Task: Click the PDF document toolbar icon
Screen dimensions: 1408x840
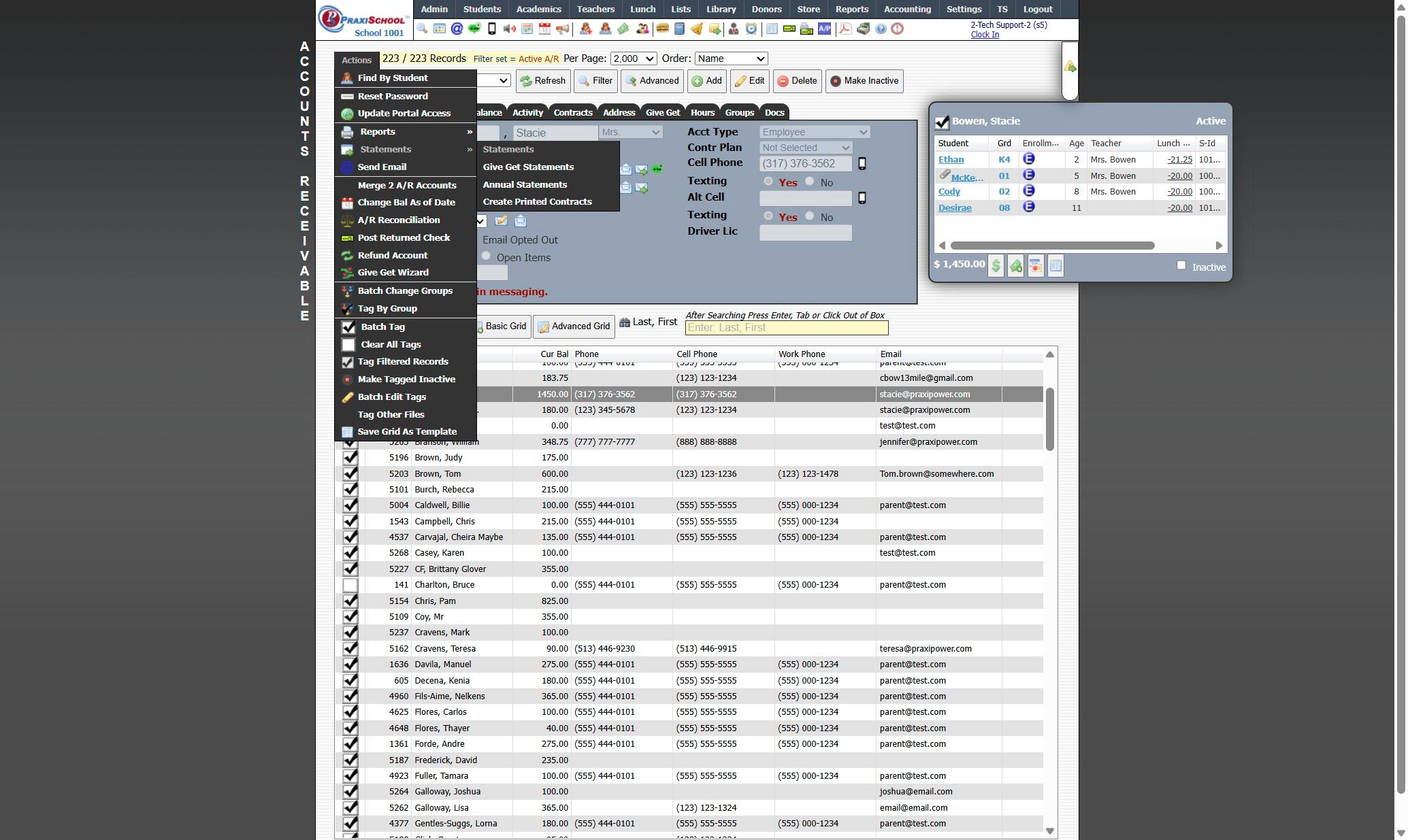Action: click(845, 29)
